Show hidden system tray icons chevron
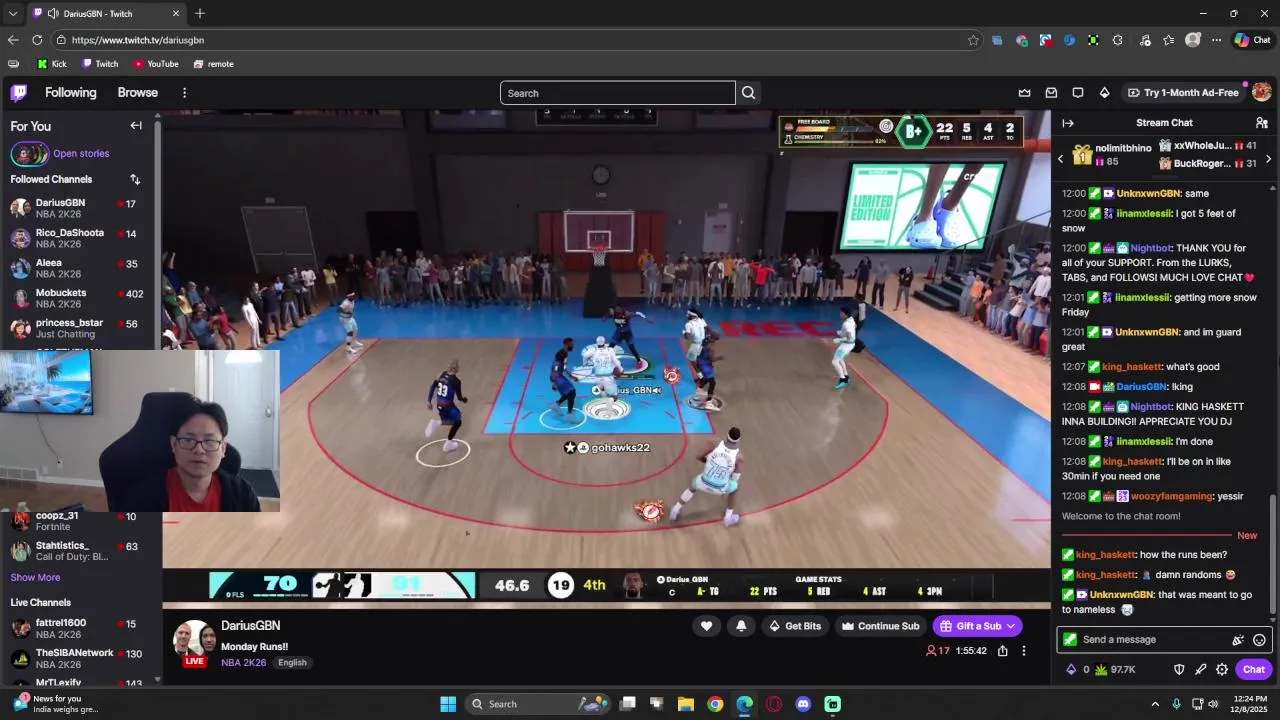Image resolution: width=1280 pixels, height=720 pixels. tap(1155, 704)
